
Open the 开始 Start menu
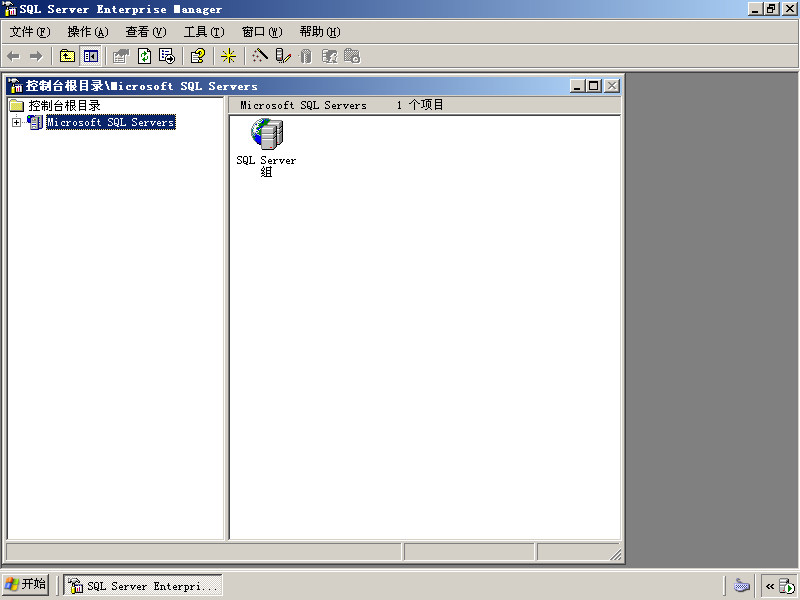pyautogui.click(x=26, y=585)
